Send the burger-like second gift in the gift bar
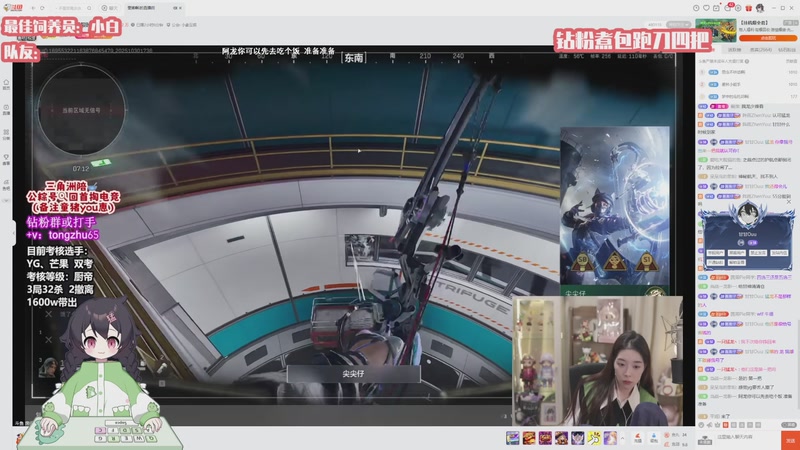Image resolution: width=800 pixels, height=450 pixels. [529, 438]
